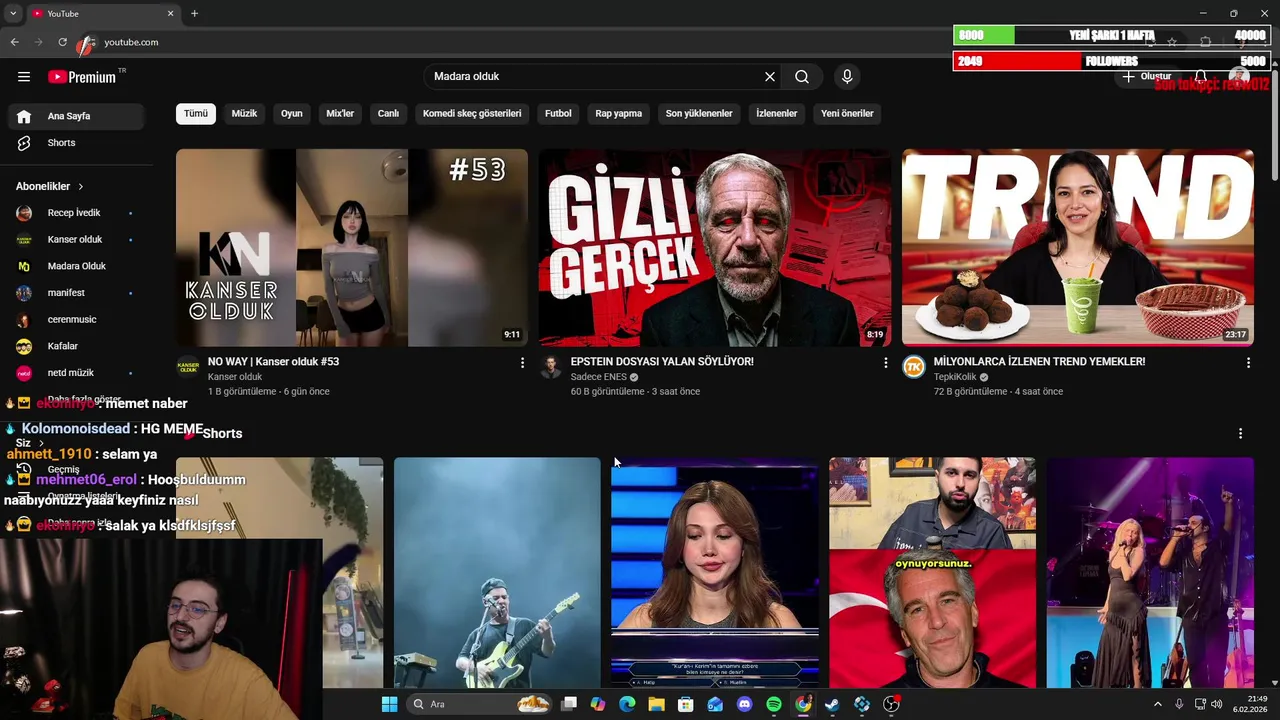Open the Sadece ENES channel name
Screen dimensions: 1280x720
[599, 377]
